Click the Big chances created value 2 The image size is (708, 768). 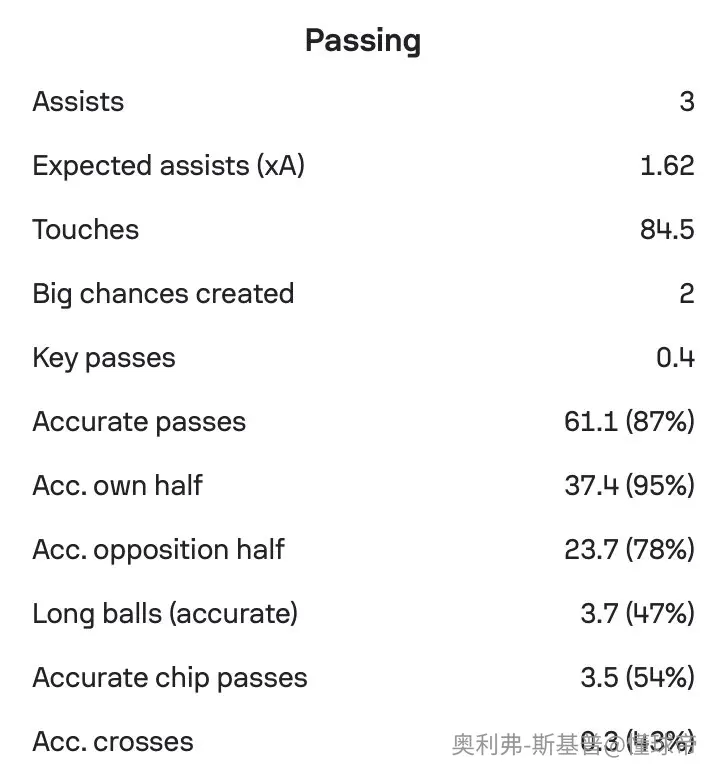(x=687, y=294)
